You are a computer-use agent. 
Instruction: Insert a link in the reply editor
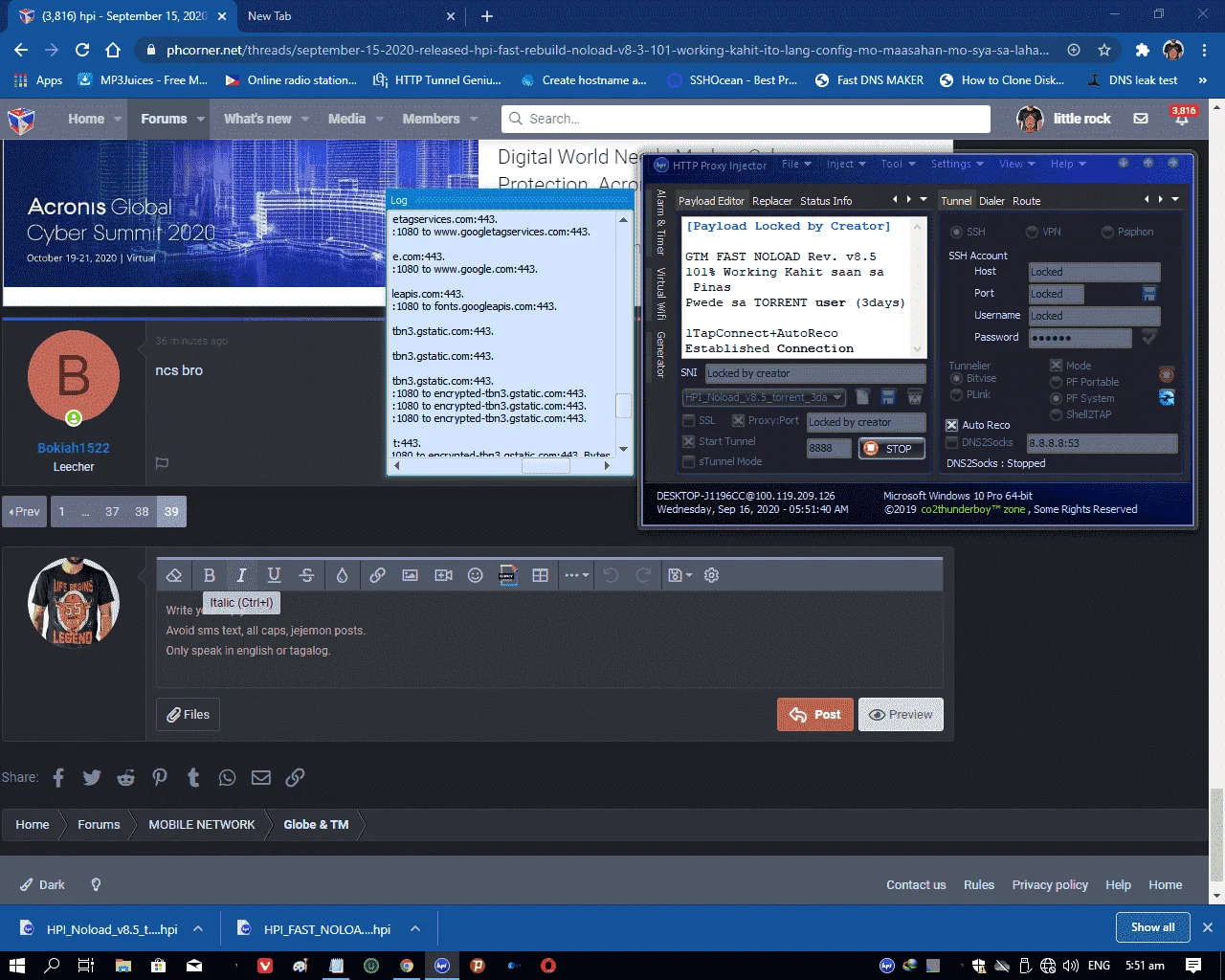[377, 575]
